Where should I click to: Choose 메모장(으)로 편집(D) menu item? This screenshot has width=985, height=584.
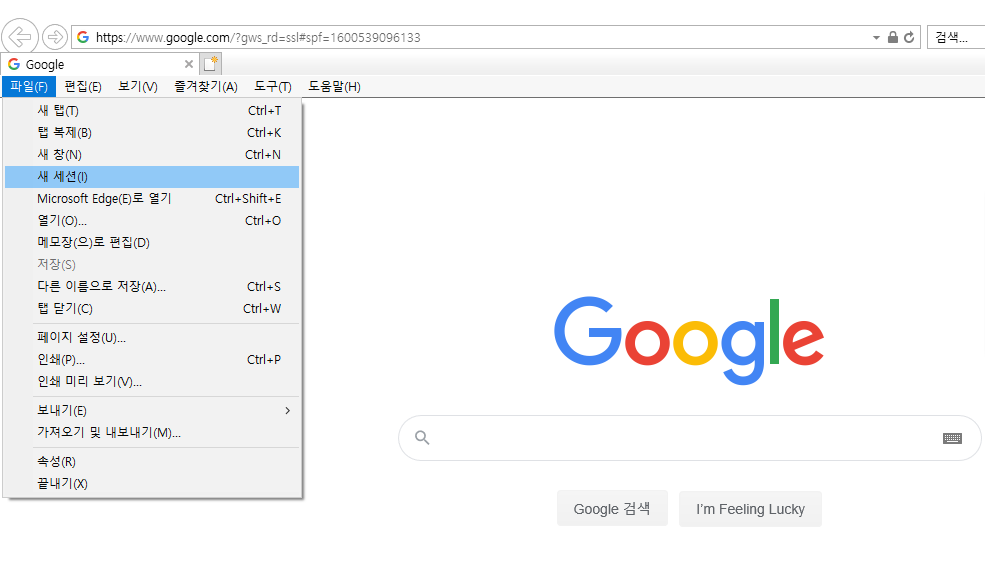tap(152, 242)
